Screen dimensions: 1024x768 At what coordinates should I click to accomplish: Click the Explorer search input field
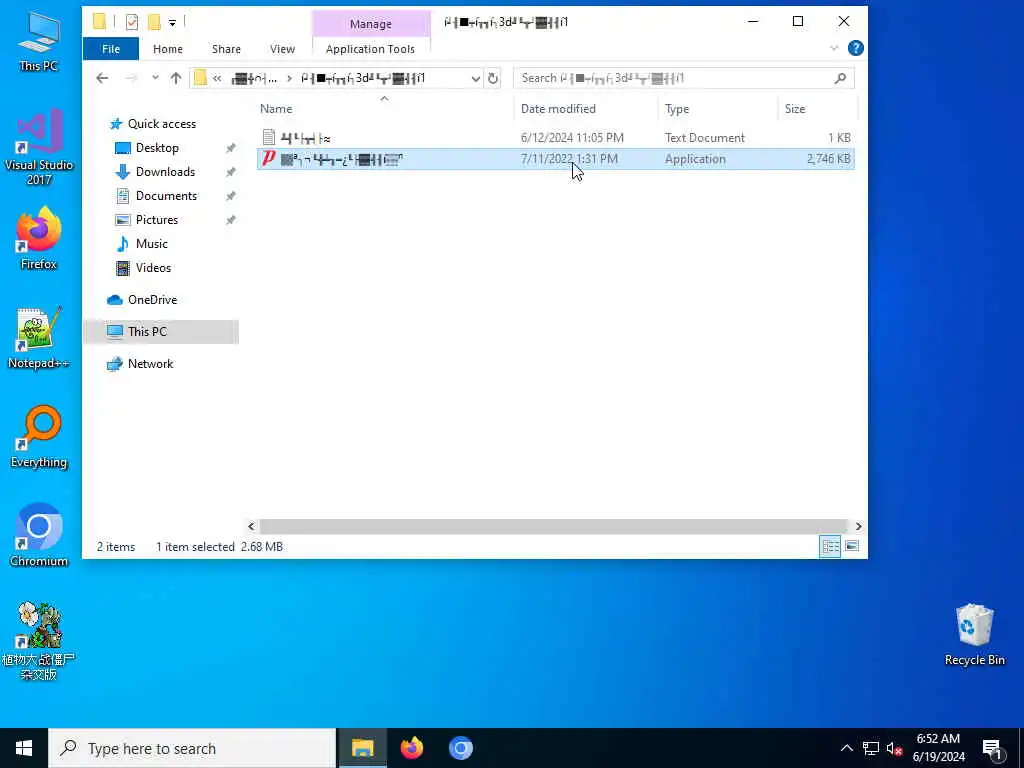tap(673, 78)
